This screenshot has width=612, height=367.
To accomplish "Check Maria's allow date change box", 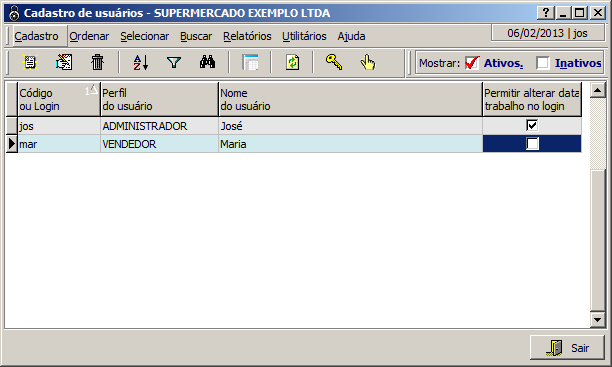I will pos(532,144).
